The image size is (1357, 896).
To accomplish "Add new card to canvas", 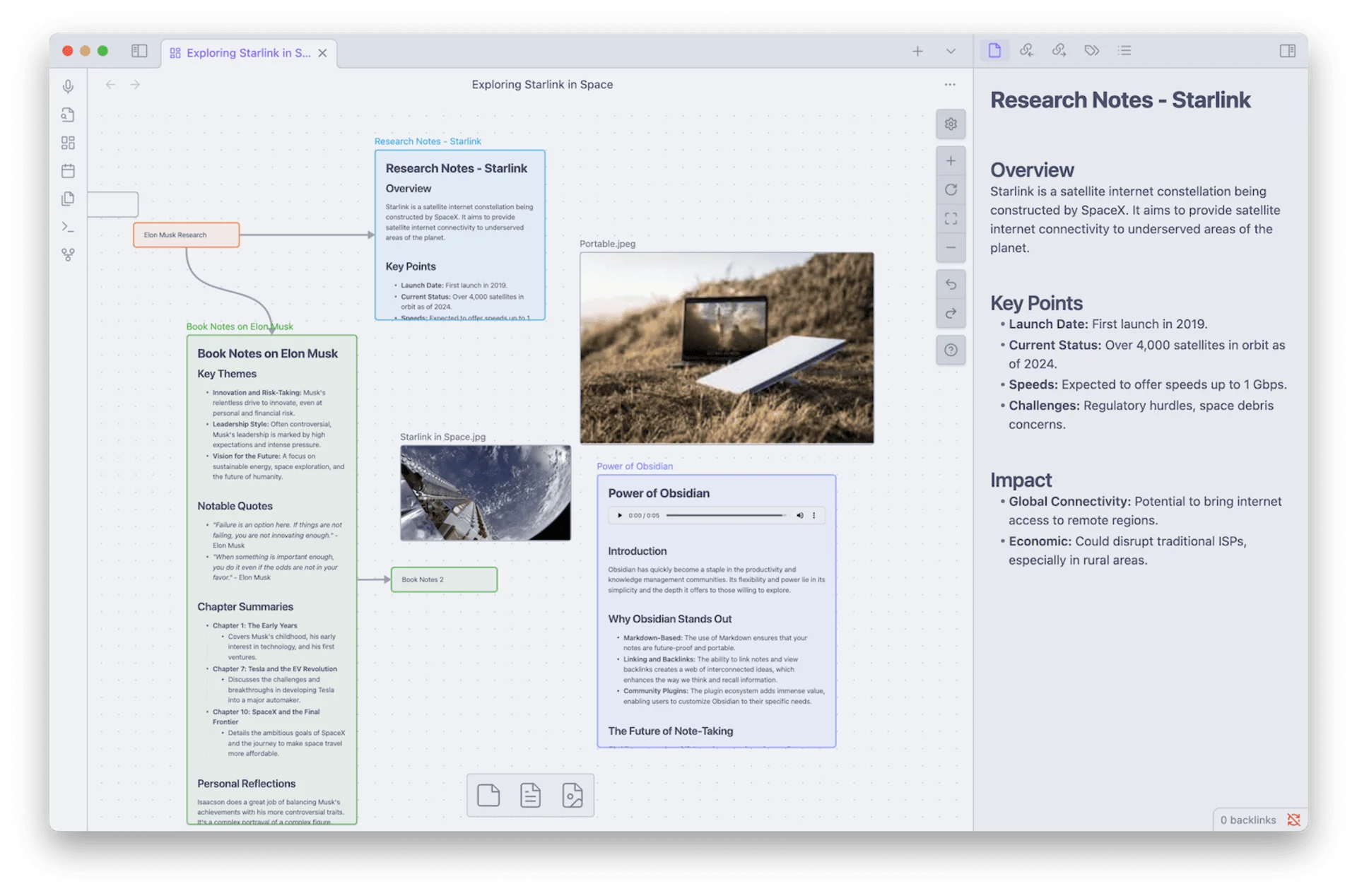I will (x=488, y=795).
